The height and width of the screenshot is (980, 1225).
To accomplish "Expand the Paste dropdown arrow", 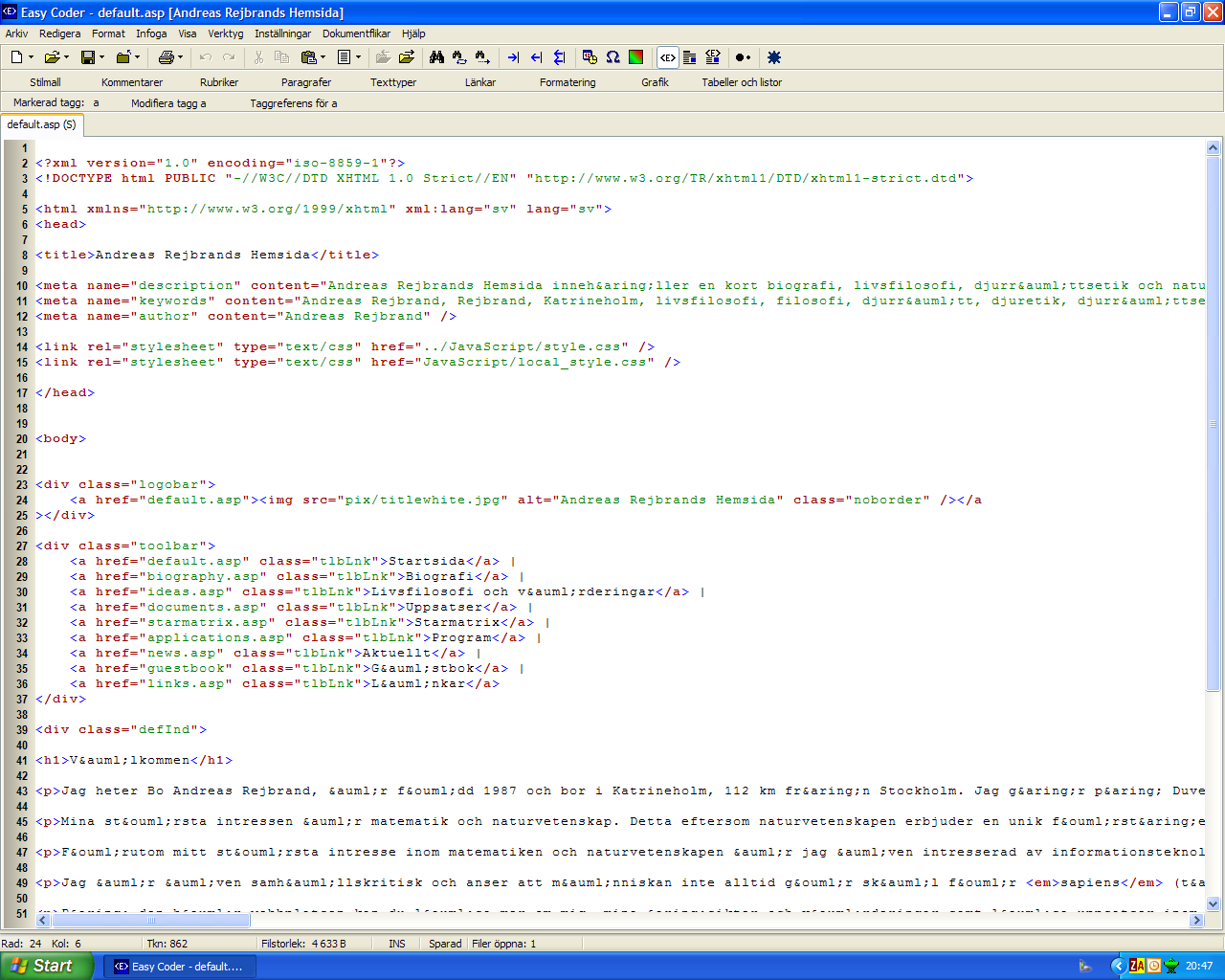I will [x=323, y=57].
